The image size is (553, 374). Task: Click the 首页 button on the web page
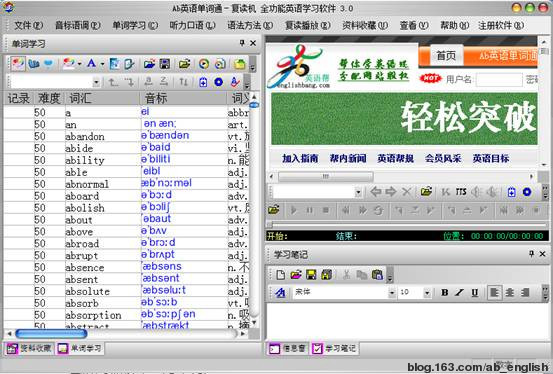click(446, 55)
